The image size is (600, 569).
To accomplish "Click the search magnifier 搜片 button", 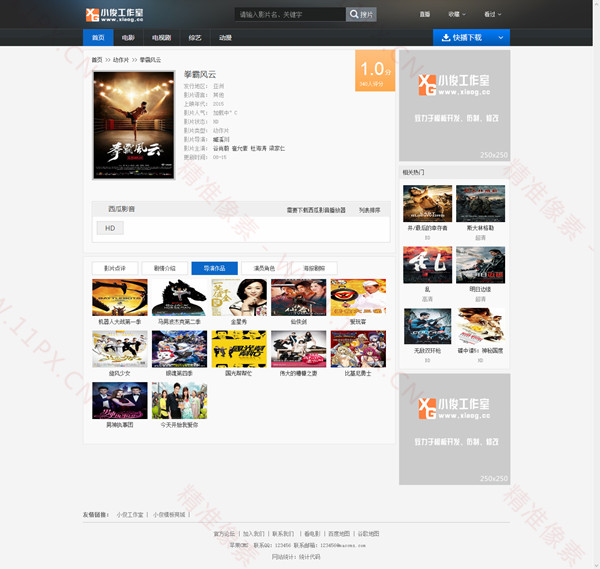I will [x=360, y=15].
